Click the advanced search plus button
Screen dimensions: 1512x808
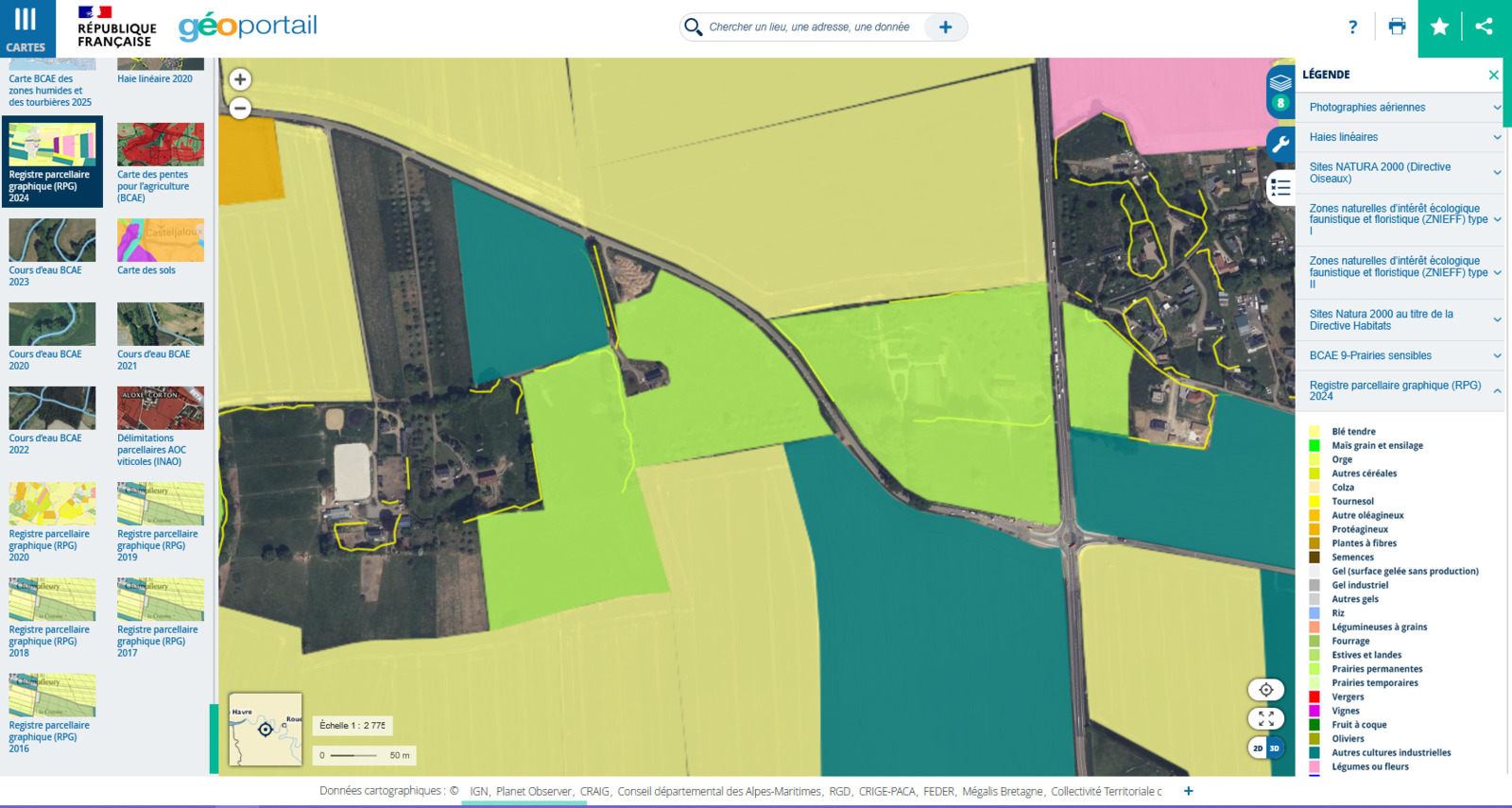click(x=945, y=27)
